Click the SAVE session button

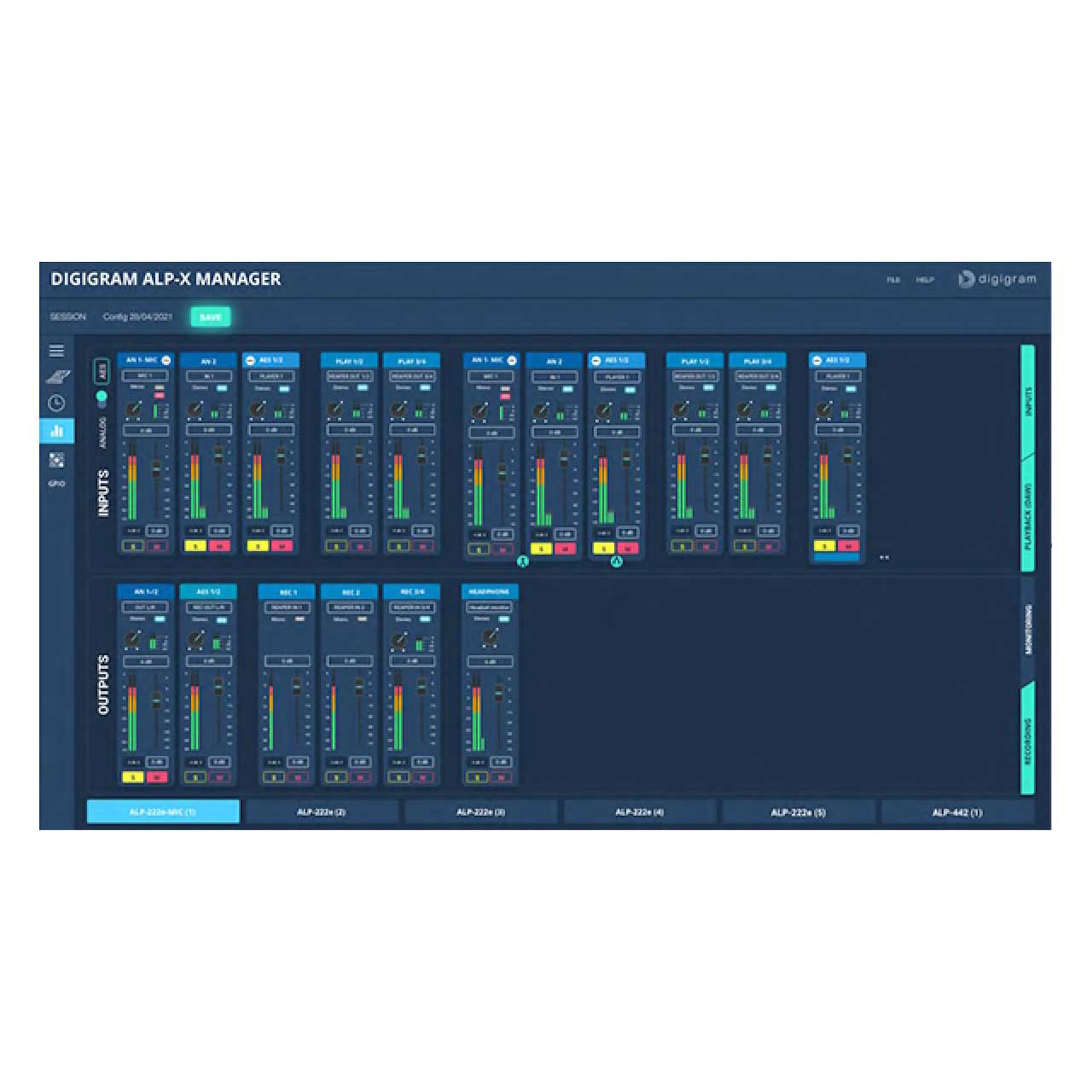coord(210,317)
